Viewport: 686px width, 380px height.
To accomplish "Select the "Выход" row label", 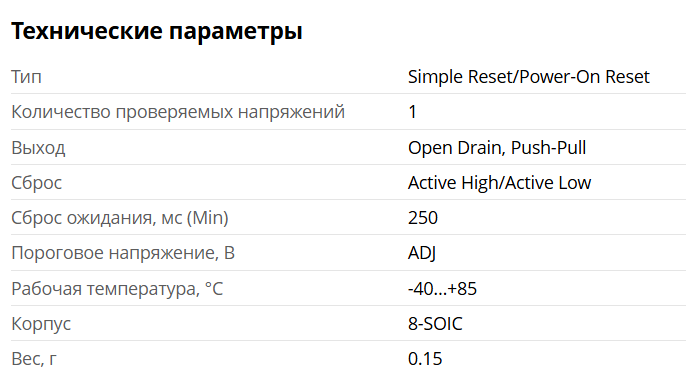I will 38,148.
